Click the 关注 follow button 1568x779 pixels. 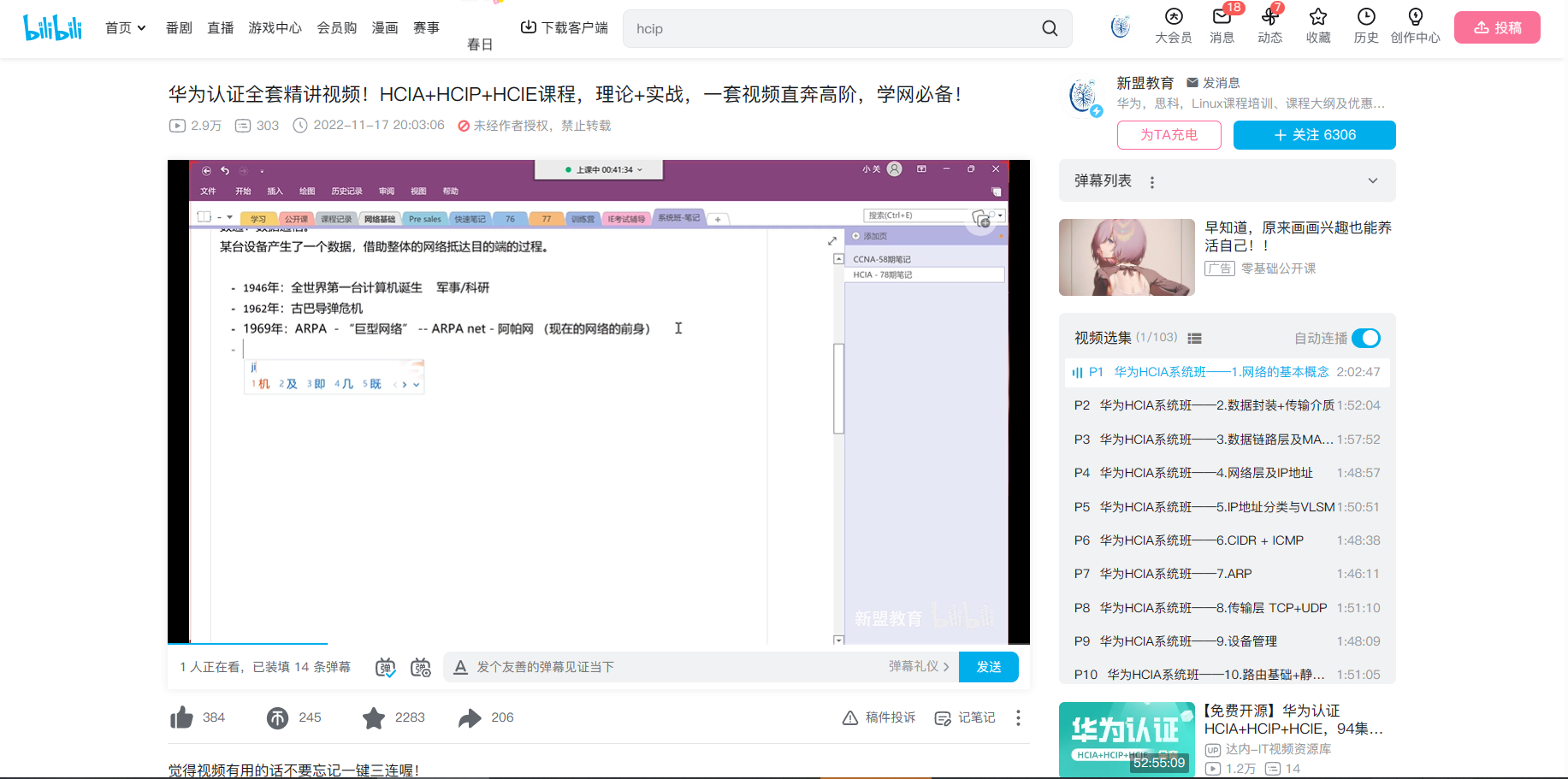click(1313, 134)
